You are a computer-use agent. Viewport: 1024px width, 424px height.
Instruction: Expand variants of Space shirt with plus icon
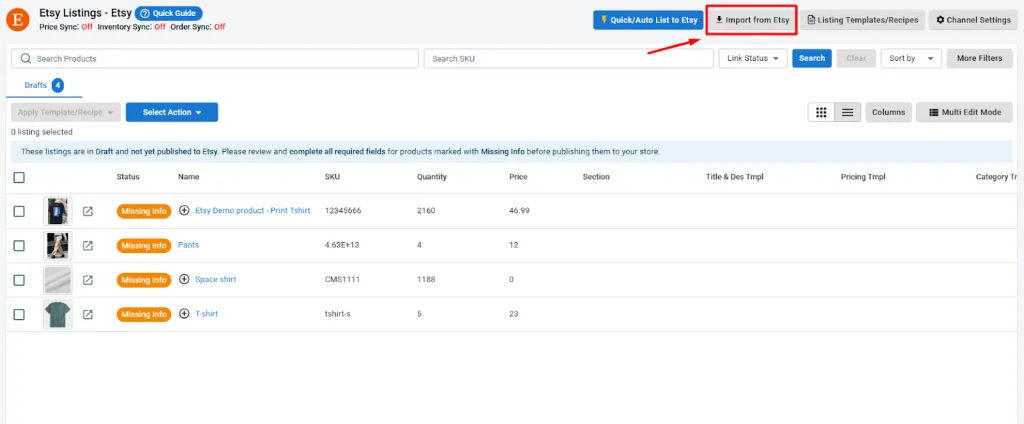pos(184,280)
